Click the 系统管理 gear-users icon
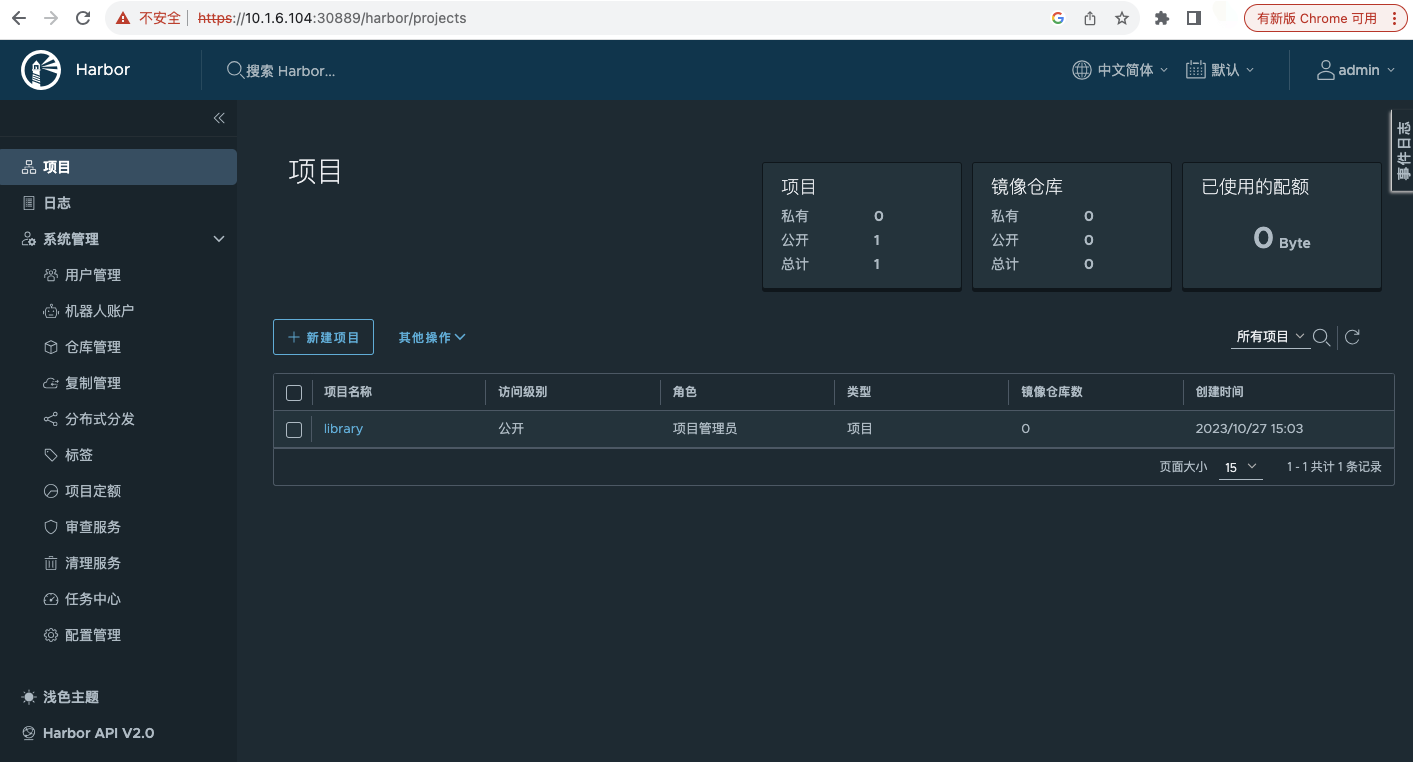Viewport: 1413px width, 762px height. click(29, 239)
